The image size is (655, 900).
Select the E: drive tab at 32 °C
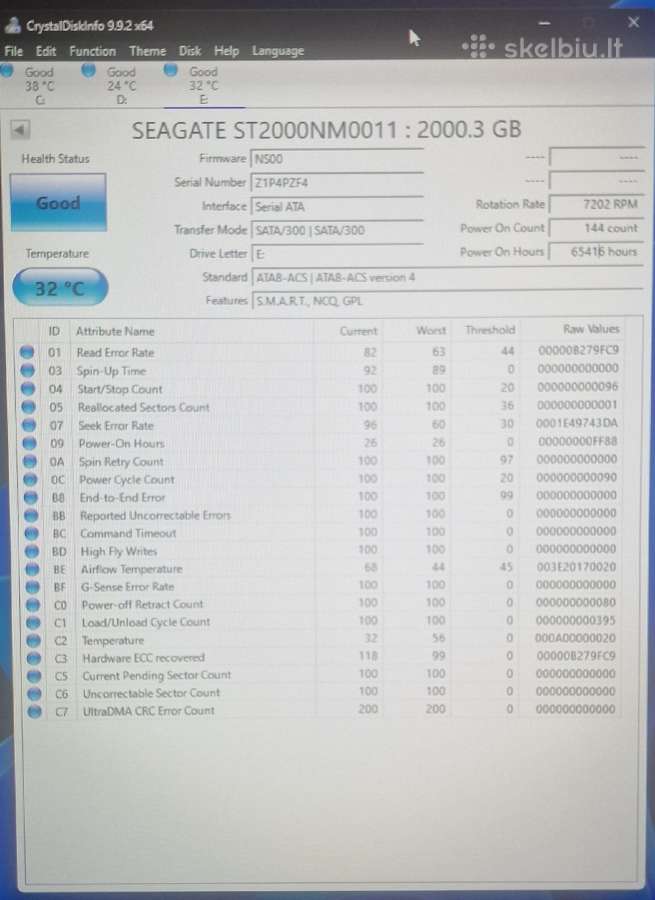tap(204, 86)
